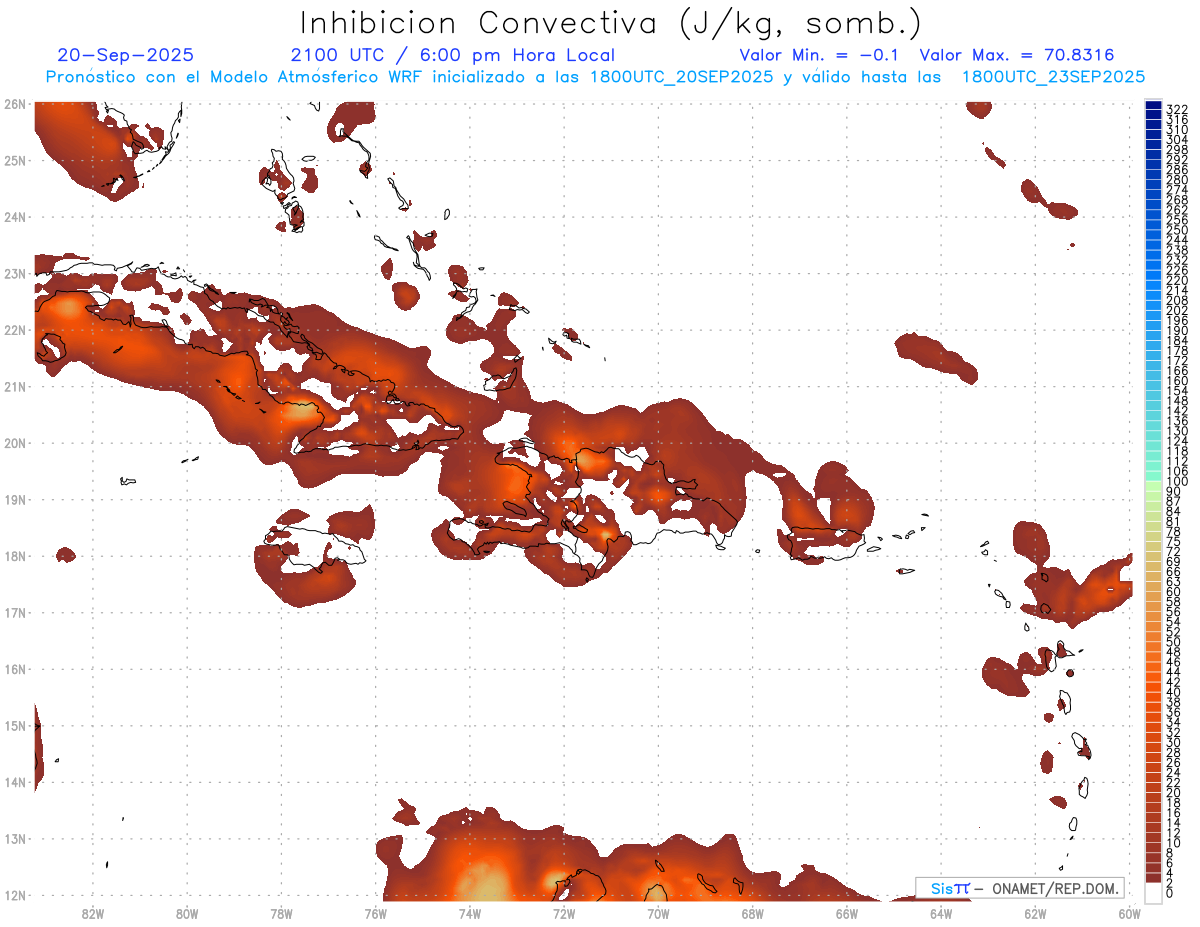Click the title "Inhibicion Convectiva (J/kg, somb.)"

coord(611,23)
